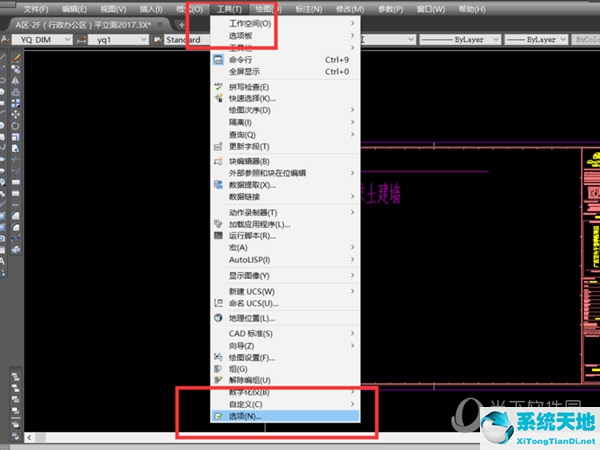600x450 pixels.
Task: Click horizontal scrollbar left arrow
Action: [x=29, y=437]
